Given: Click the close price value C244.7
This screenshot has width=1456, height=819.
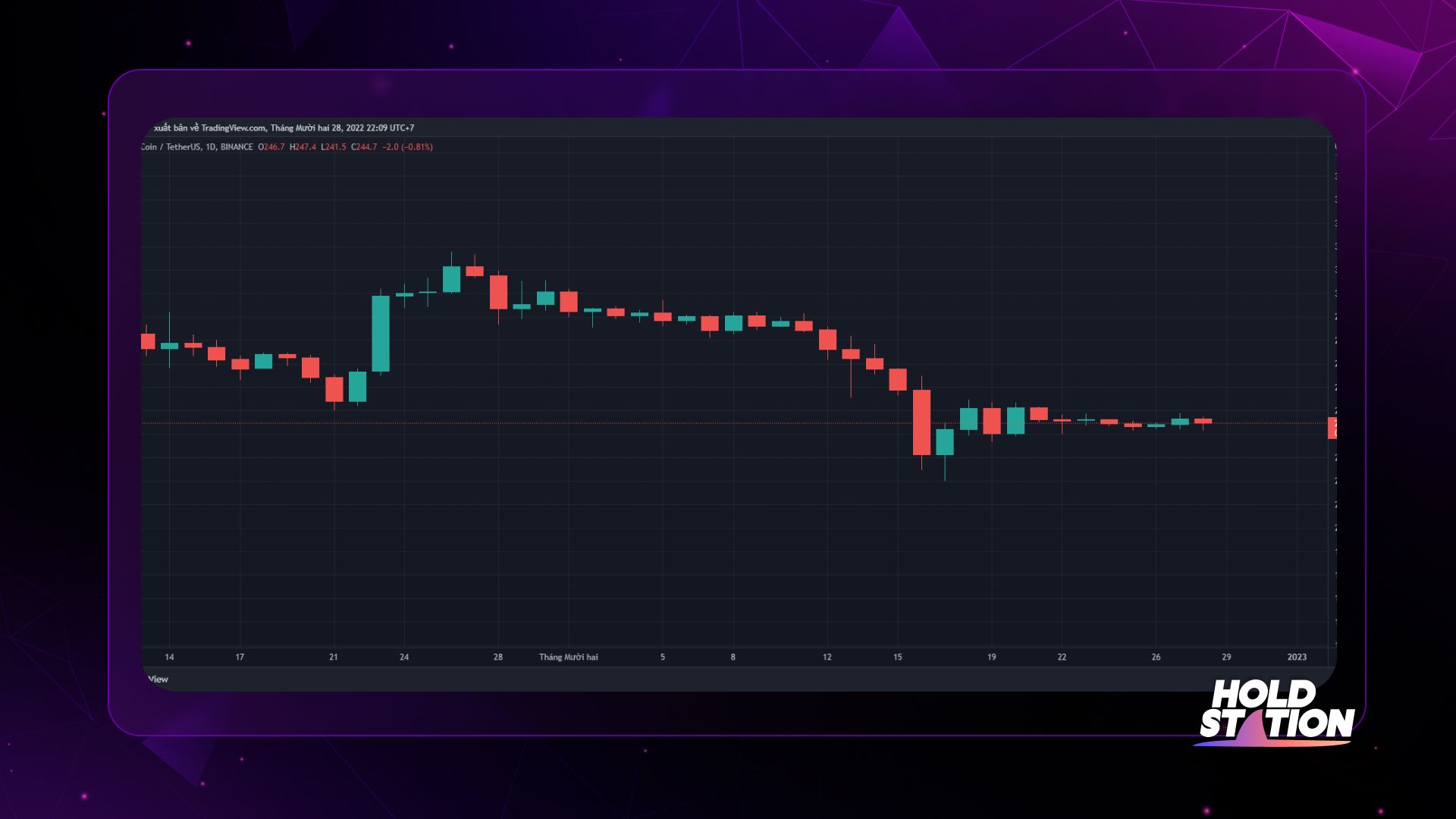Looking at the screenshot, I should pyautogui.click(x=363, y=147).
